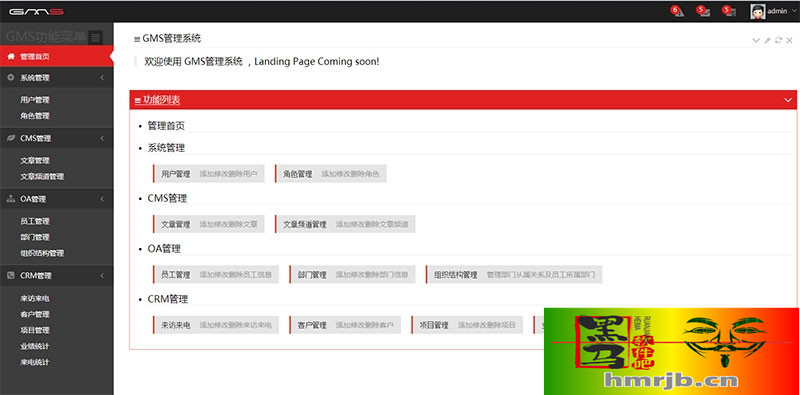Collapse the CMS管理 sidebar section chevron

coord(102,138)
